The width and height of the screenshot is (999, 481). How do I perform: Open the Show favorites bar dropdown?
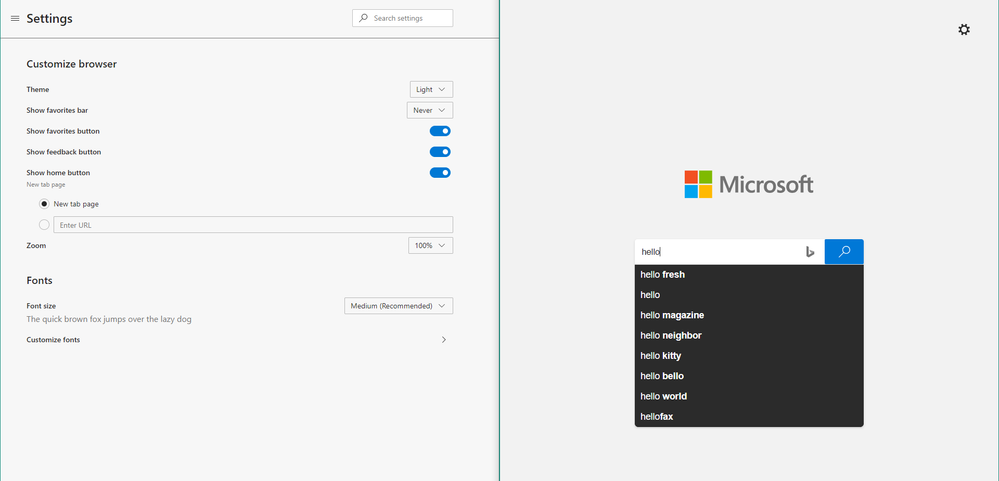pos(429,110)
